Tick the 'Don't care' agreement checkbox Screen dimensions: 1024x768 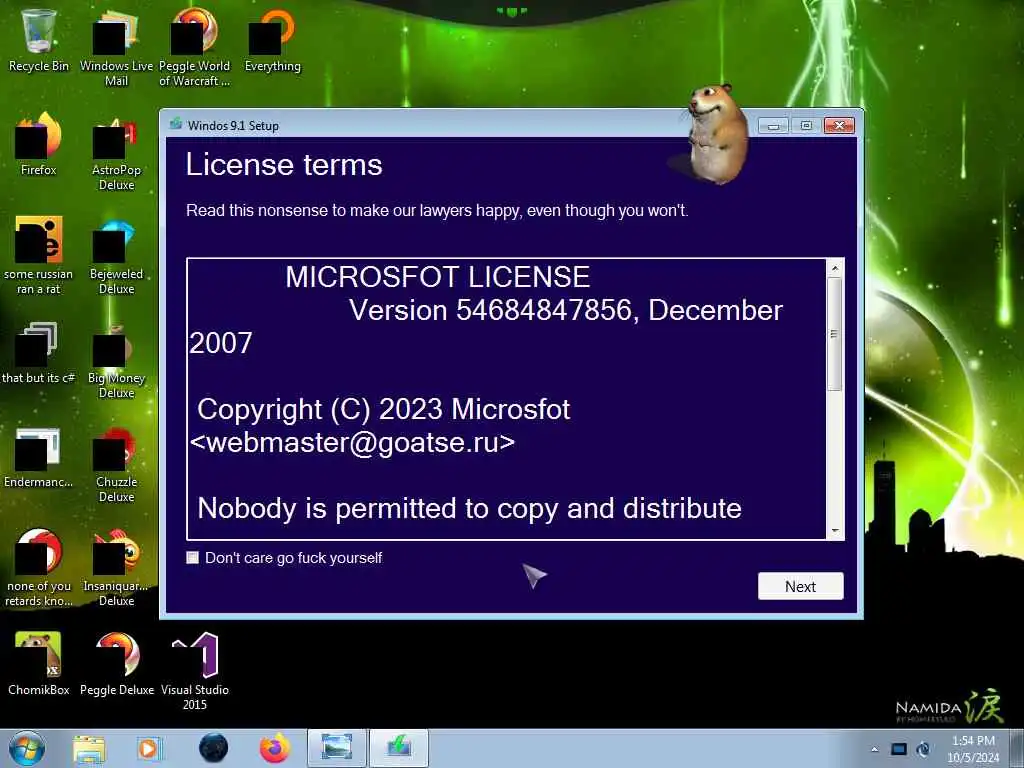[193, 557]
